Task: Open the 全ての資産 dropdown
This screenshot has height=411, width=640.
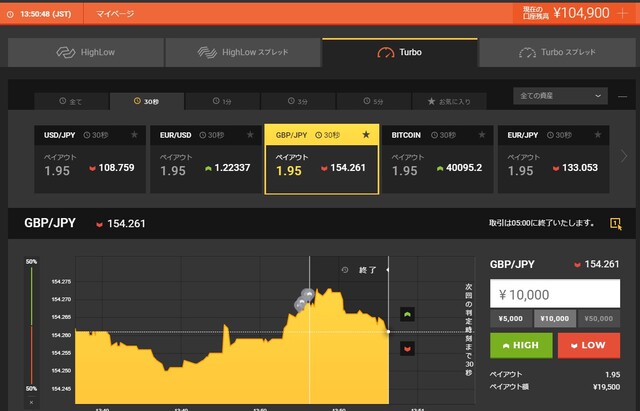Action: tap(560, 96)
